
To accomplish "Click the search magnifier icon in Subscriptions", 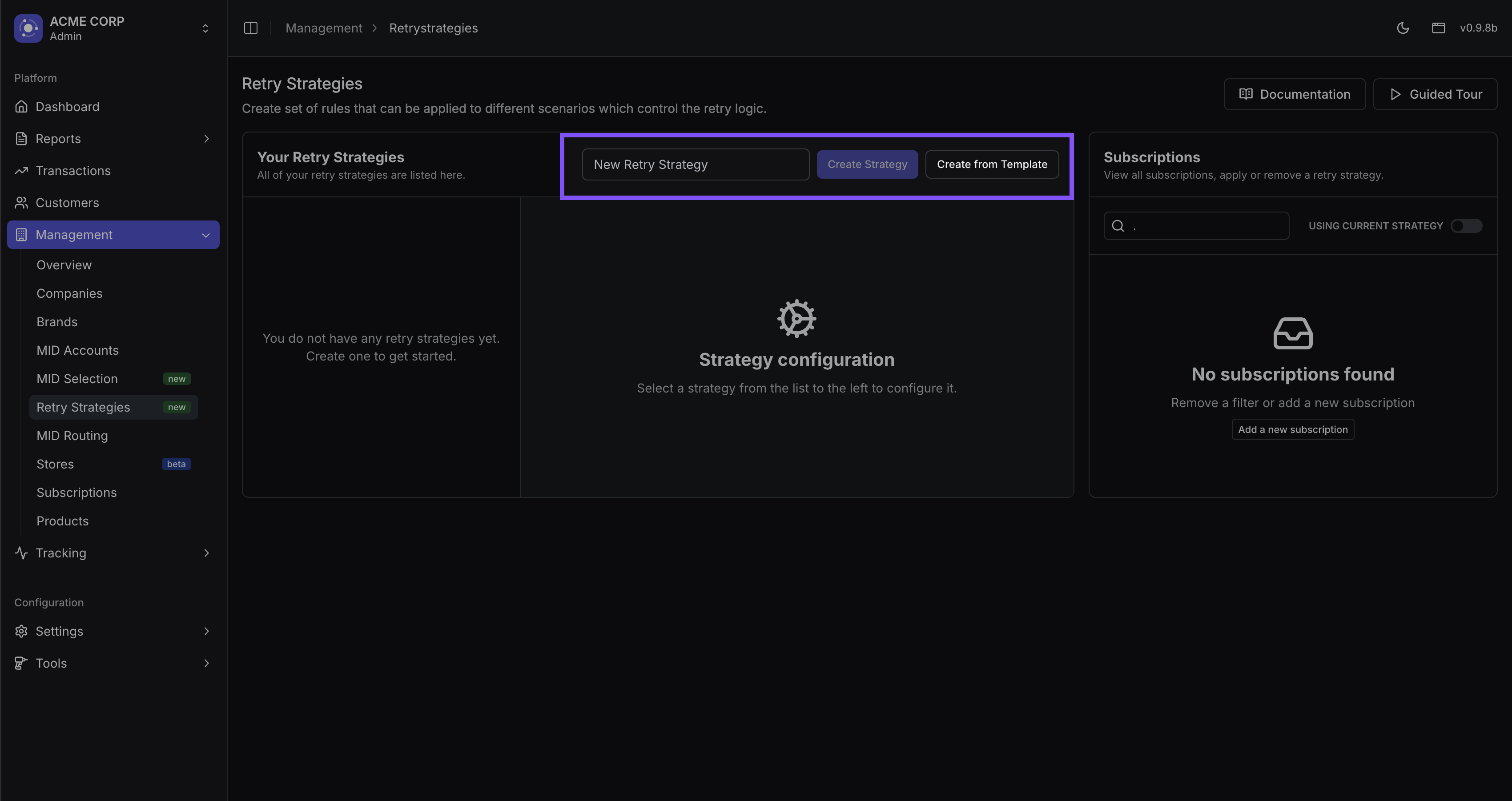I will 1118,226.
